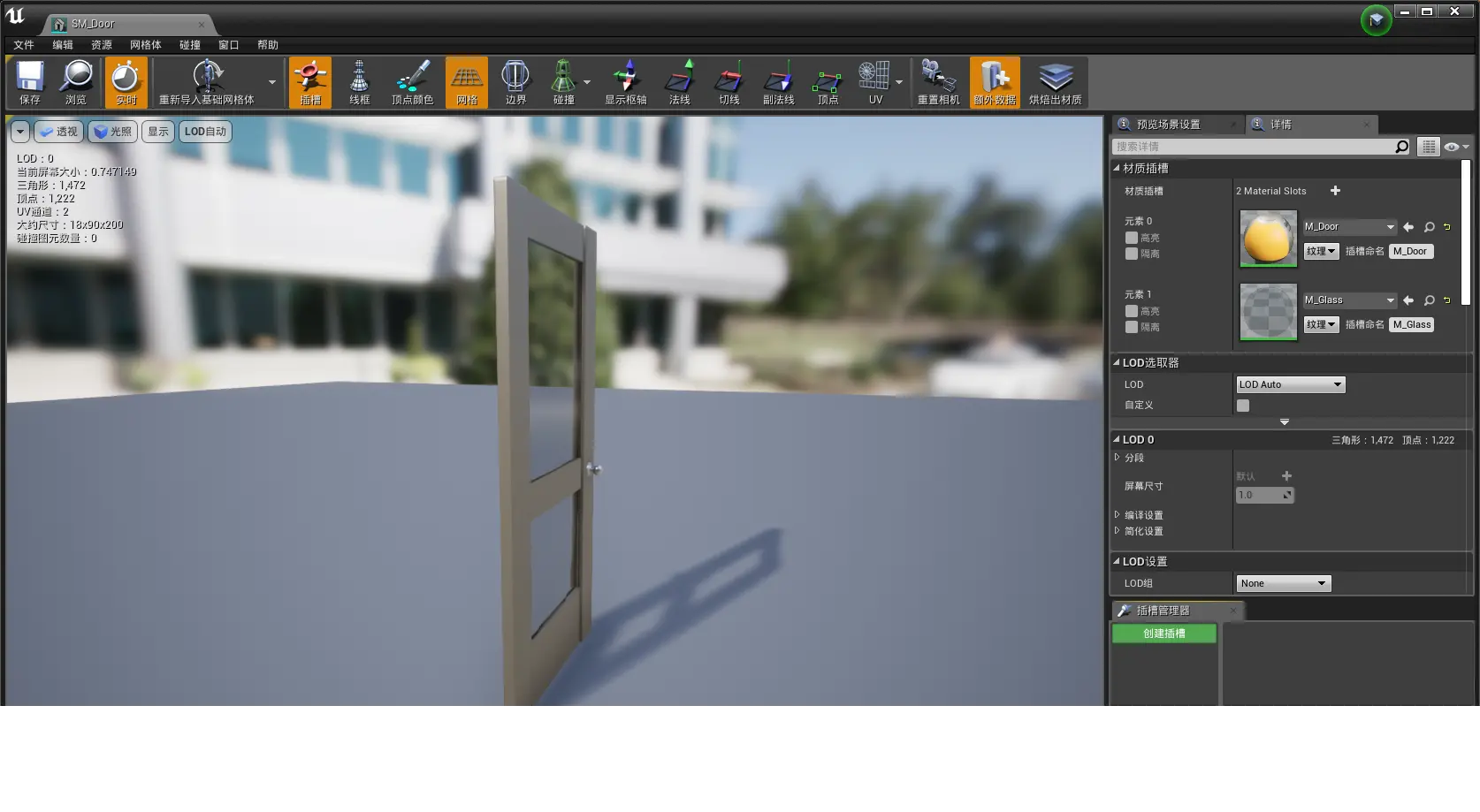The height and width of the screenshot is (812, 1480).
Task: Show 副法线 (Binormals) toolbar icon
Action: (779, 83)
